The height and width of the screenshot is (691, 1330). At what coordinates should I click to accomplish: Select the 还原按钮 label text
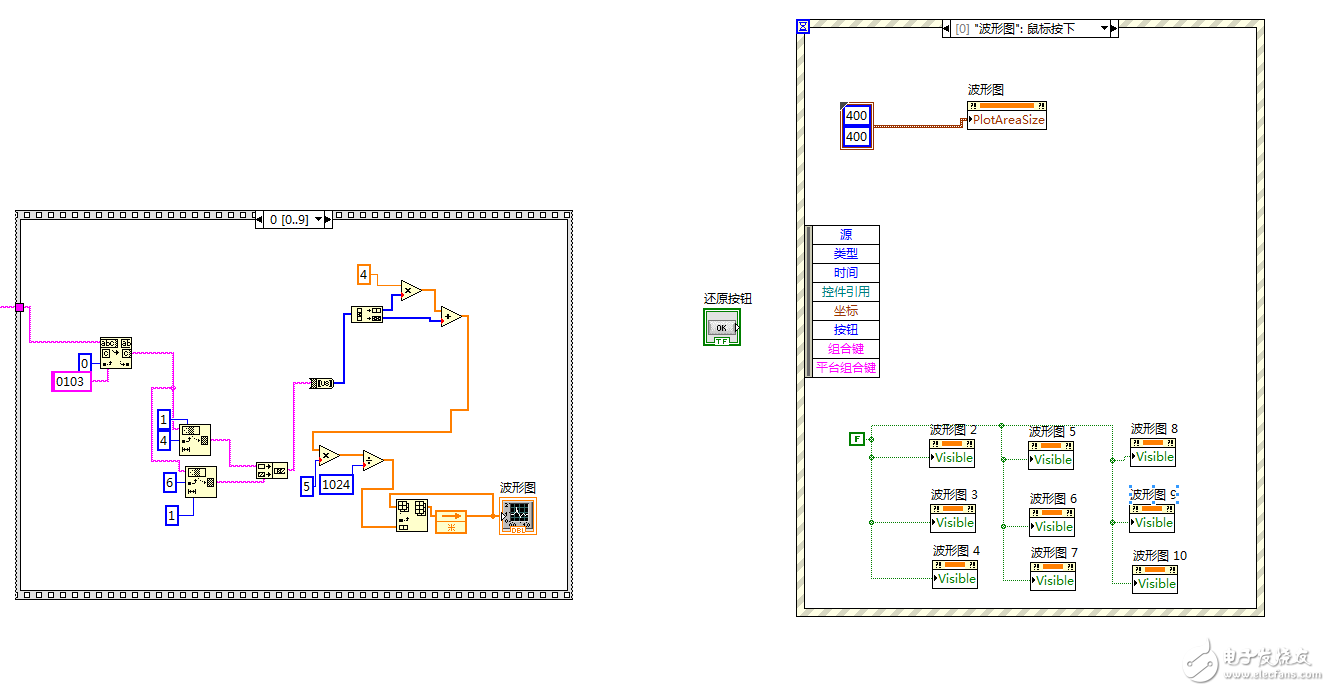(x=728, y=298)
